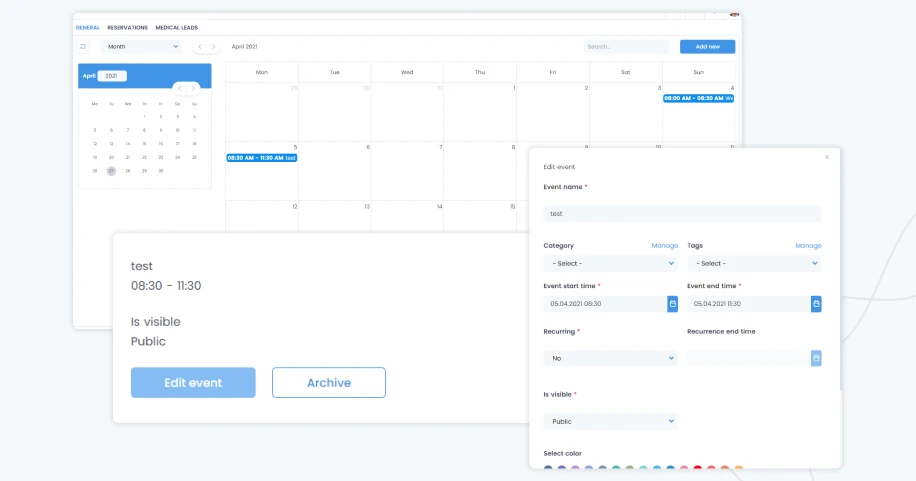Click the Edit event button
This screenshot has height=481, width=916.
pos(193,383)
